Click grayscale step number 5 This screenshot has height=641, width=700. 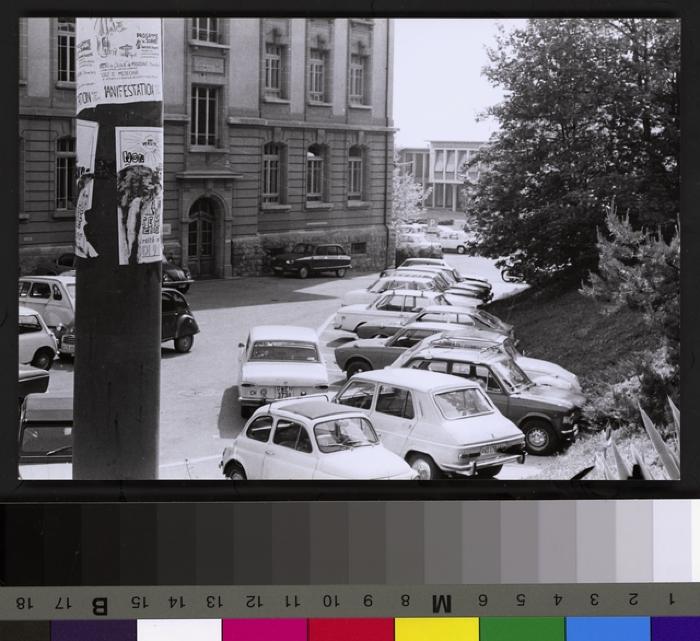tap(520, 601)
